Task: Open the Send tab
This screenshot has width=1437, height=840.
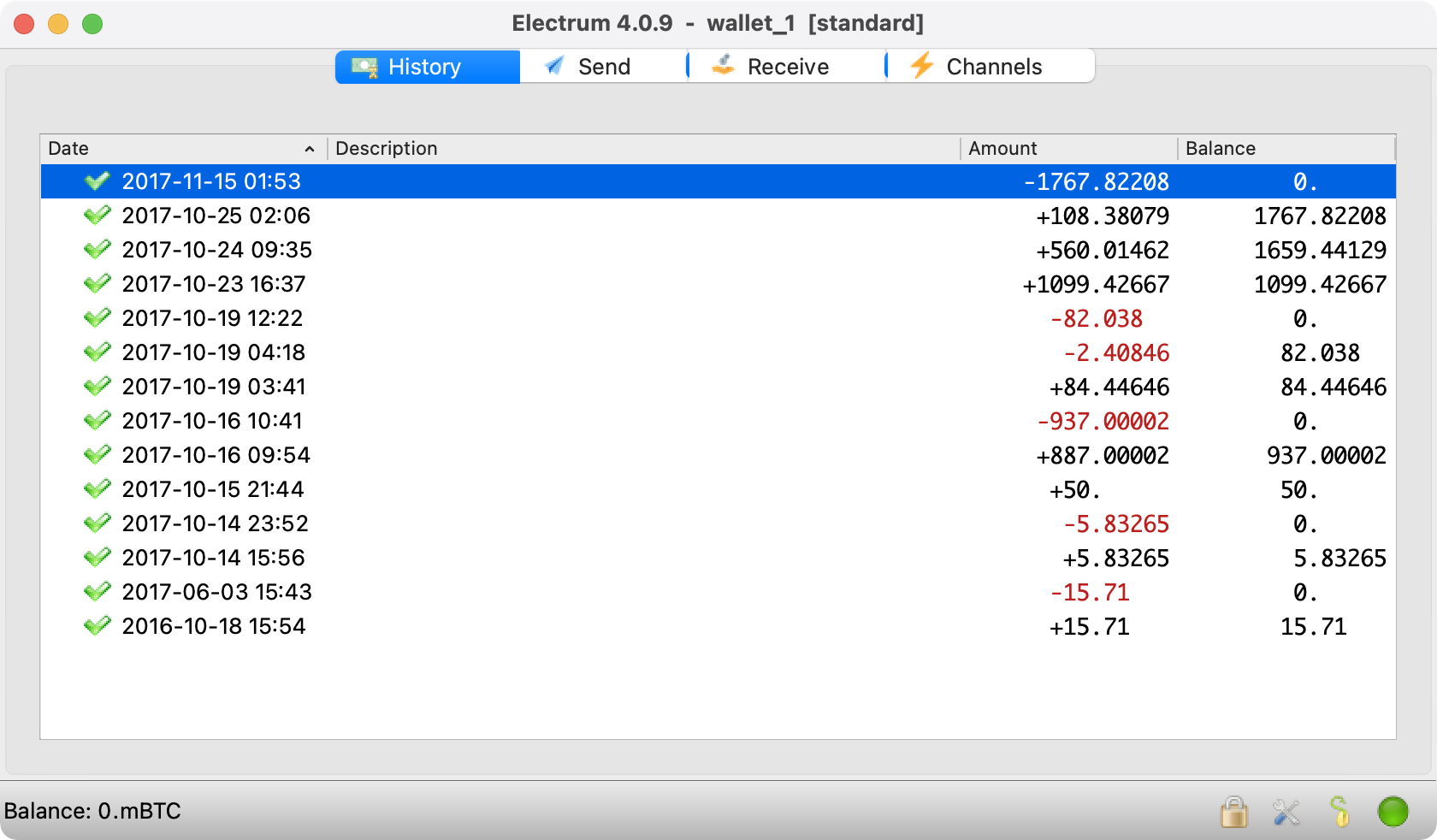Action: click(x=603, y=67)
